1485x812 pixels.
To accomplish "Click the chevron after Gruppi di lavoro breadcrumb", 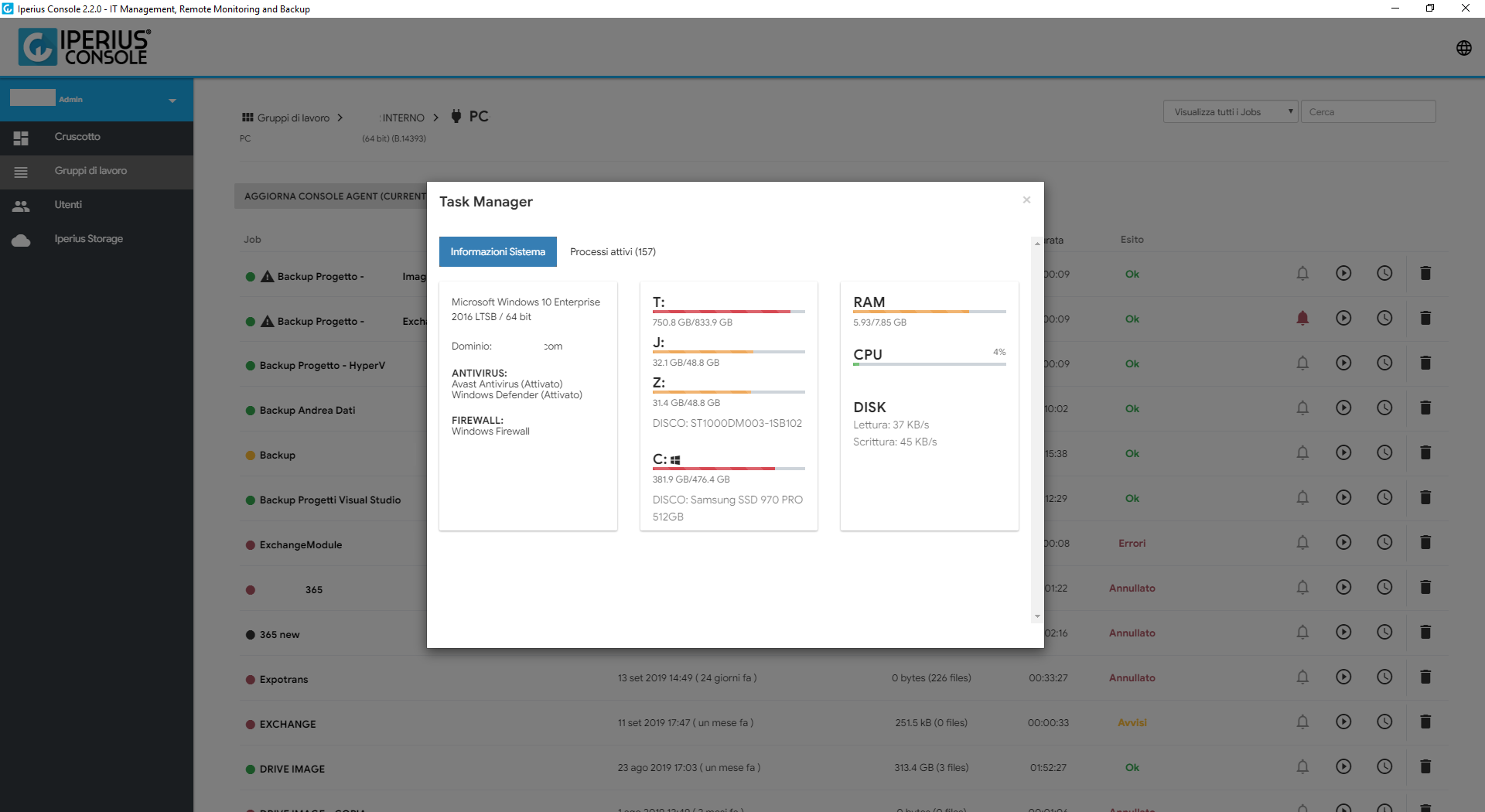I will (x=340, y=118).
